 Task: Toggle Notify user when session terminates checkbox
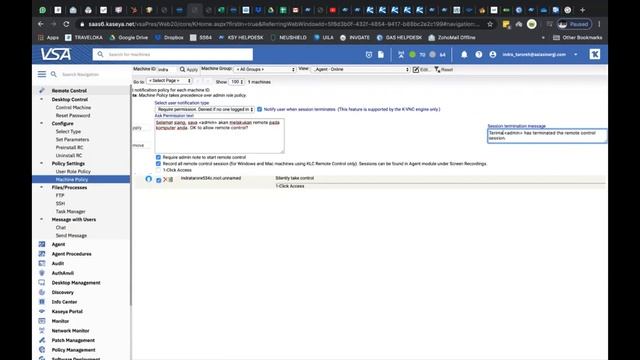[x=260, y=109]
